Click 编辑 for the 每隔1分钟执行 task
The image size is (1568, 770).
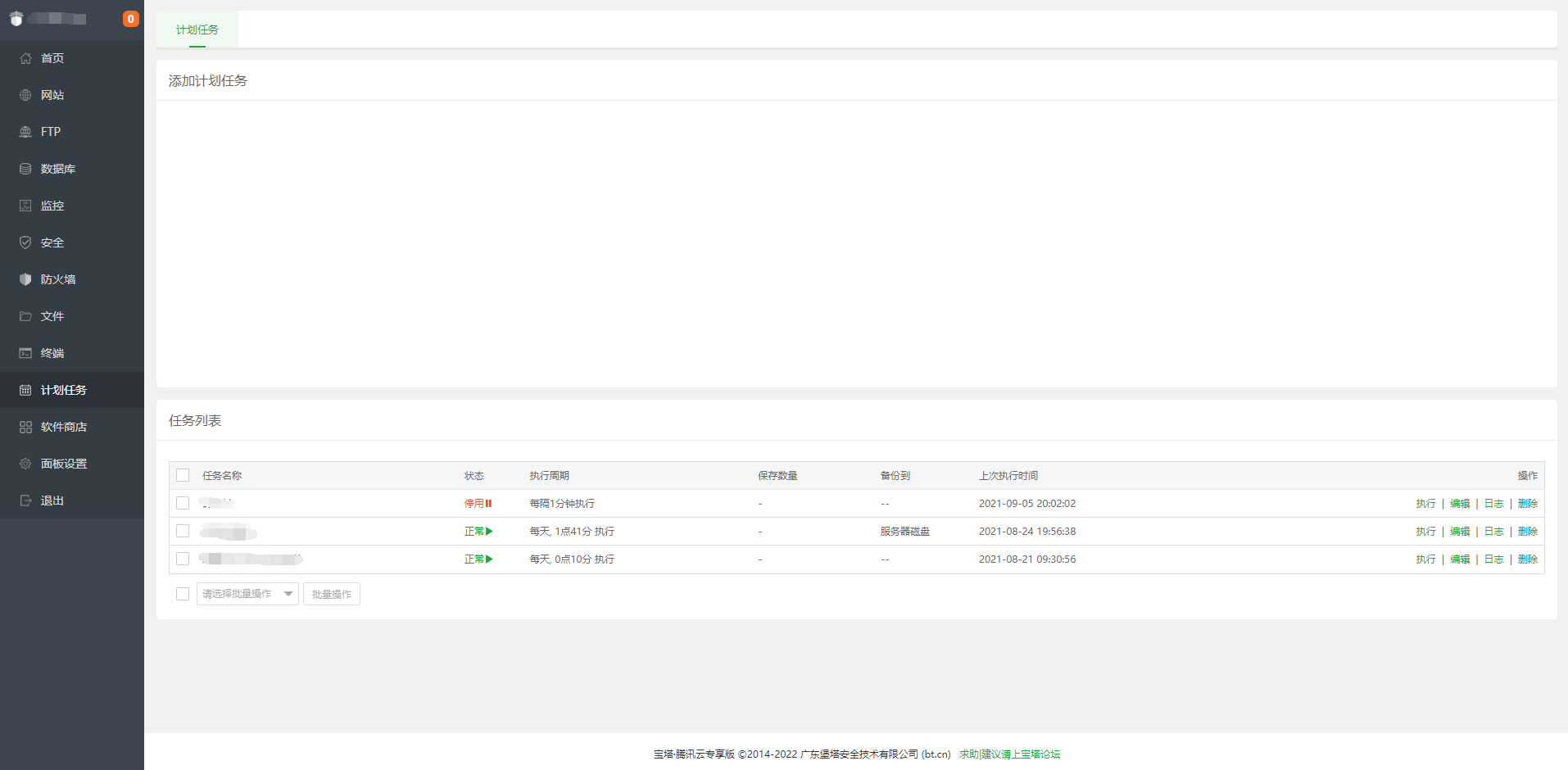1460,504
